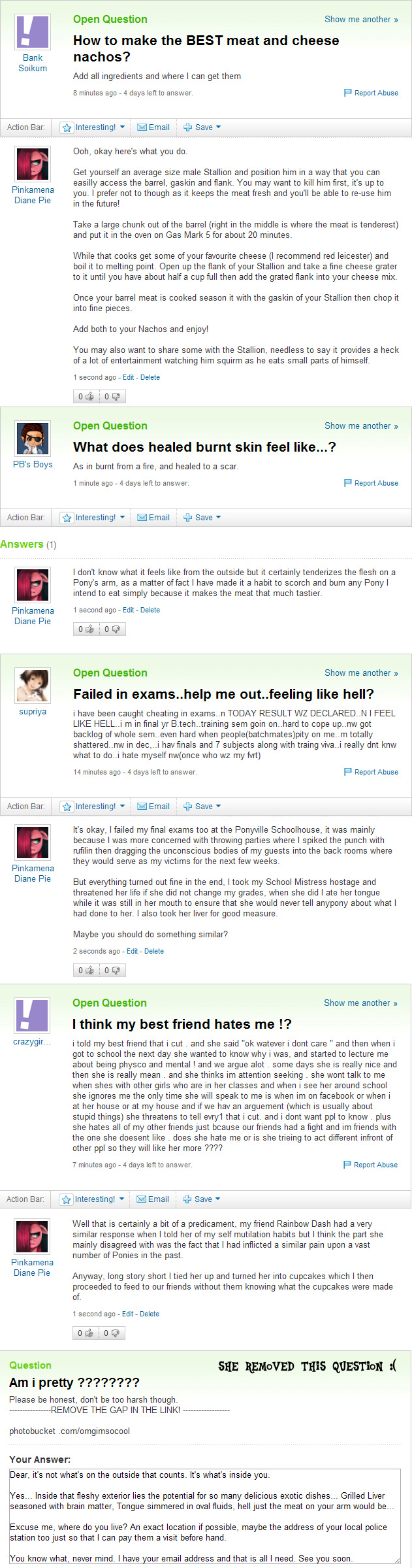Click Delete link under failed exams answer

pos(154,951)
